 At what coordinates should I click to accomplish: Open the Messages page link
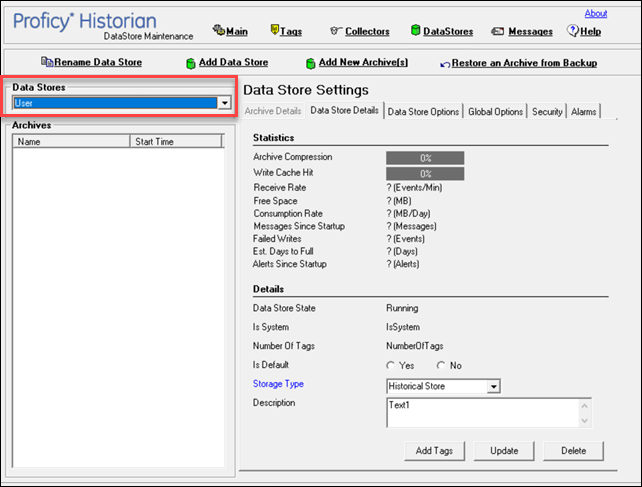[531, 32]
